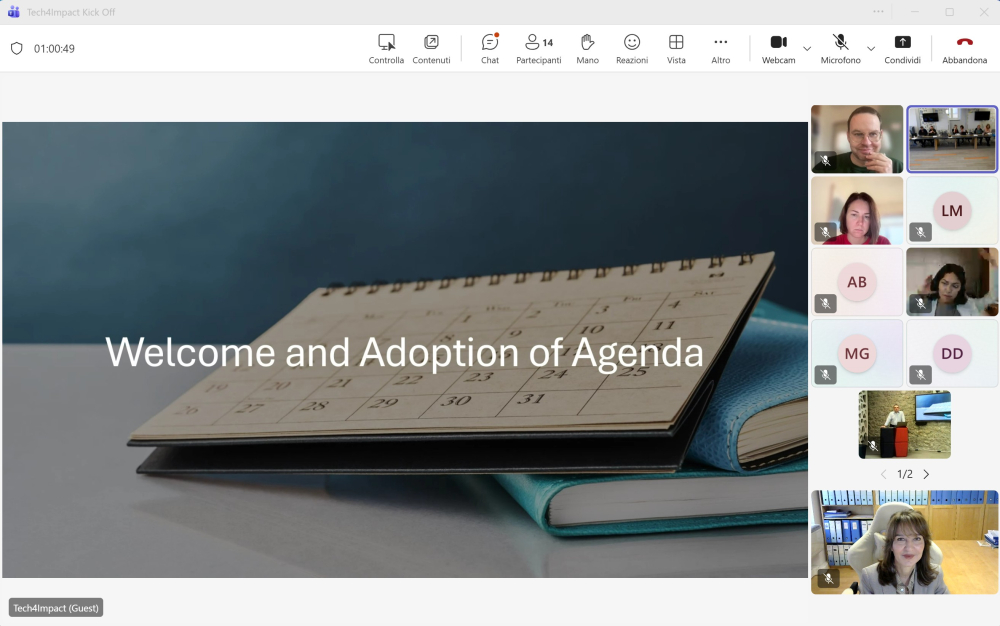Unmute the Microfono

point(840,47)
